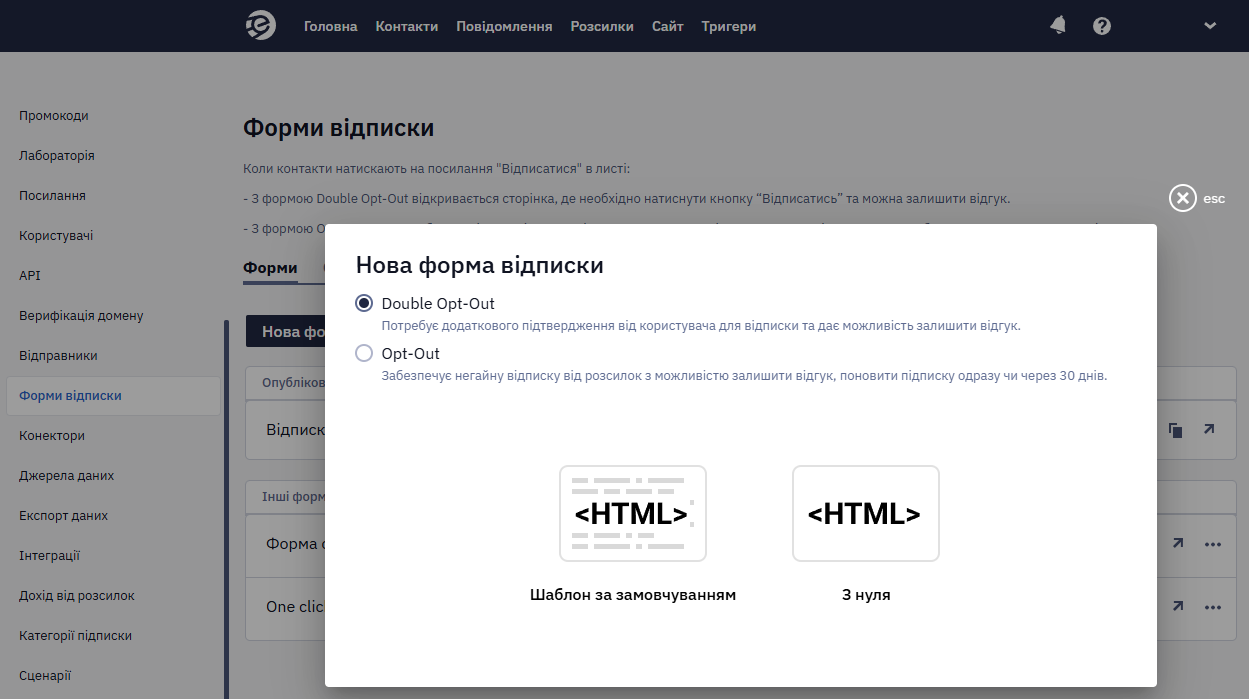Go to Користувачі in sidebar
The image size is (1249, 699).
click(56, 236)
